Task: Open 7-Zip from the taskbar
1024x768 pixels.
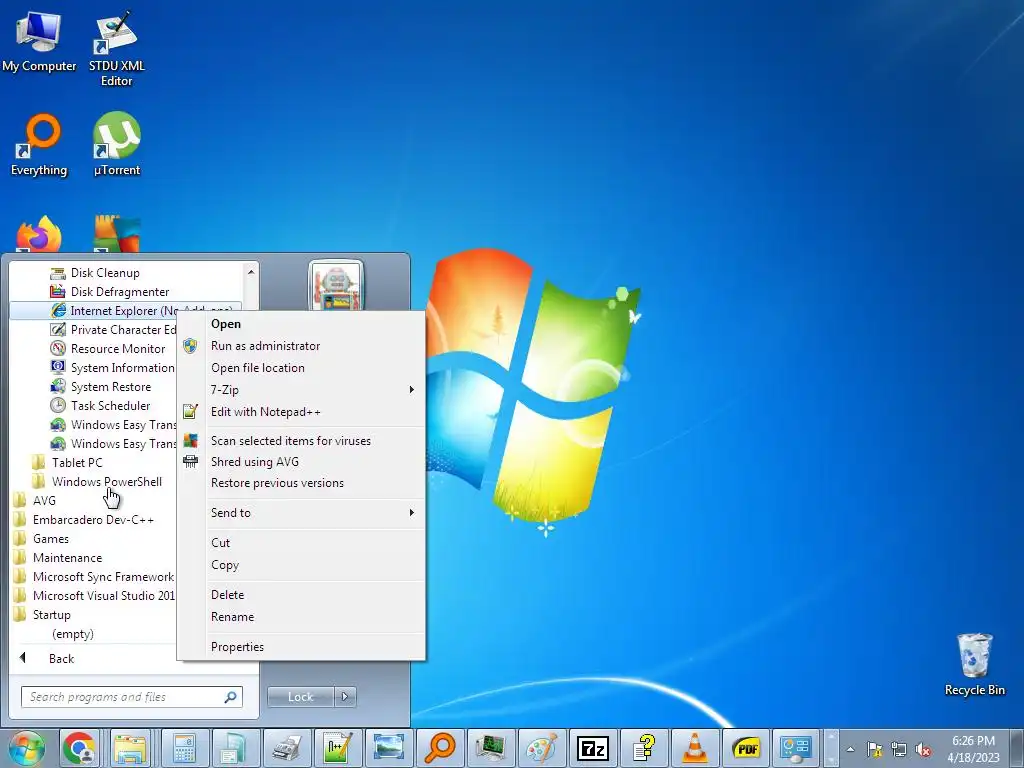Action: [593, 748]
